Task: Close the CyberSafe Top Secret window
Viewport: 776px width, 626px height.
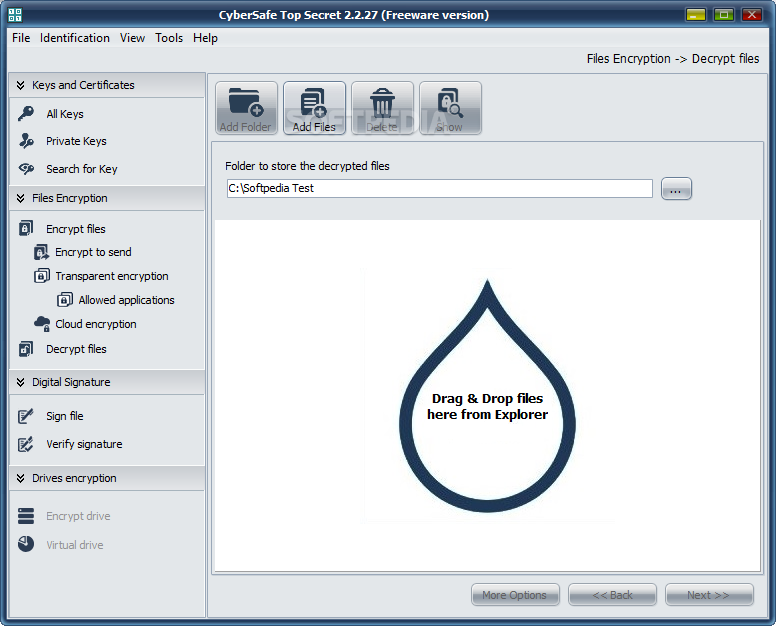Action: pos(751,15)
